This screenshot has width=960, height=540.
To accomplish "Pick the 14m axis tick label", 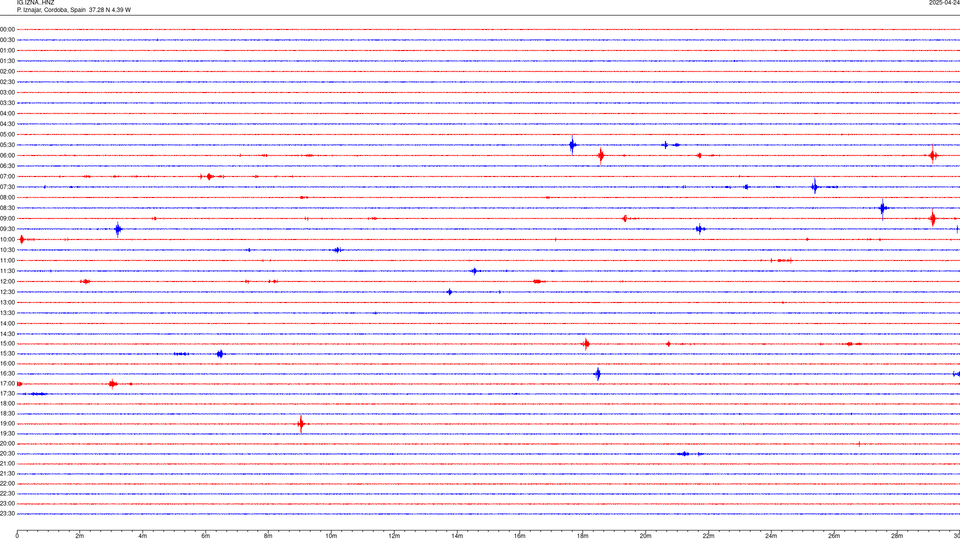I will click(457, 536).
